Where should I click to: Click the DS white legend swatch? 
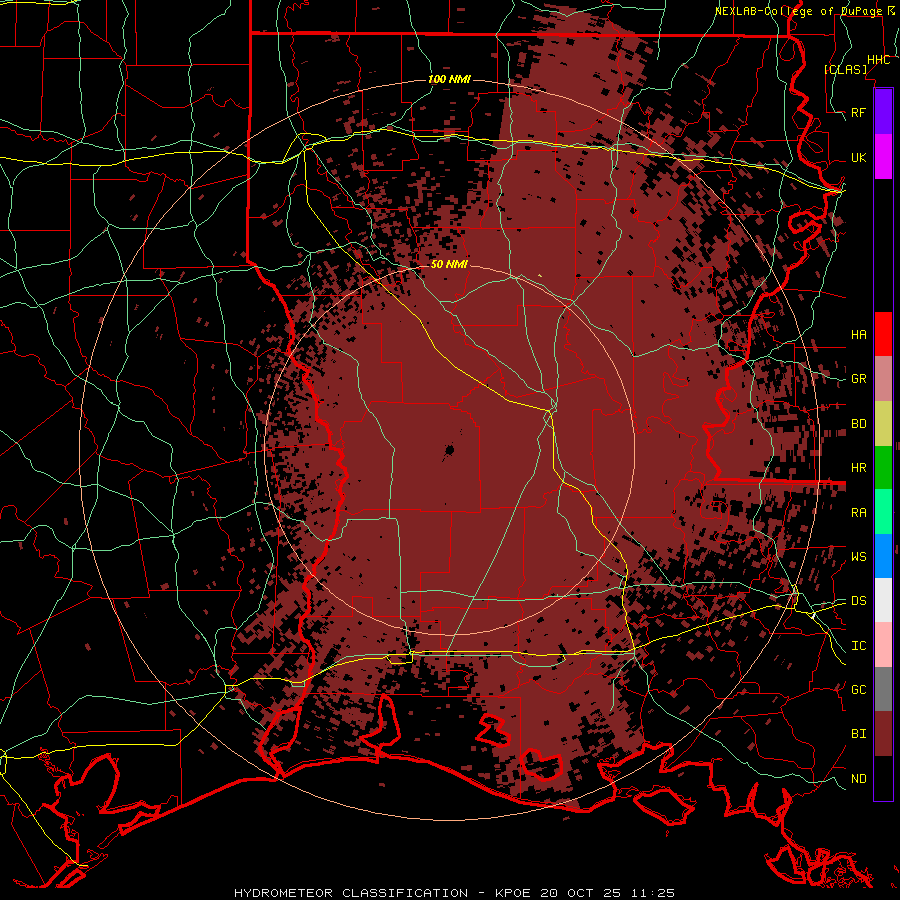[x=883, y=600]
